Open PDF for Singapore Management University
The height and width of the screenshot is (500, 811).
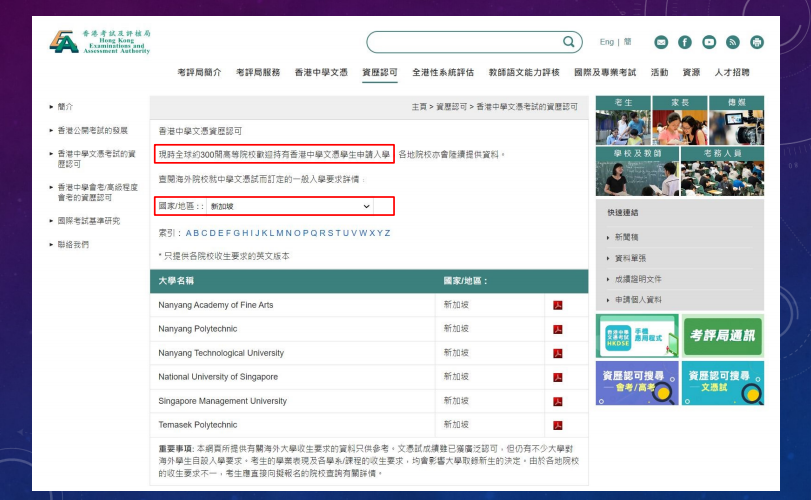click(558, 401)
